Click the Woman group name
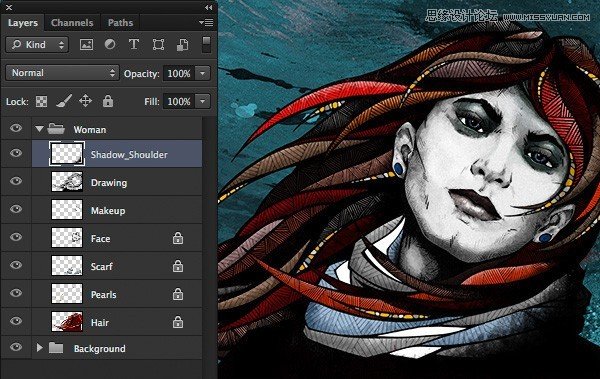The height and width of the screenshot is (379, 600). tap(90, 130)
